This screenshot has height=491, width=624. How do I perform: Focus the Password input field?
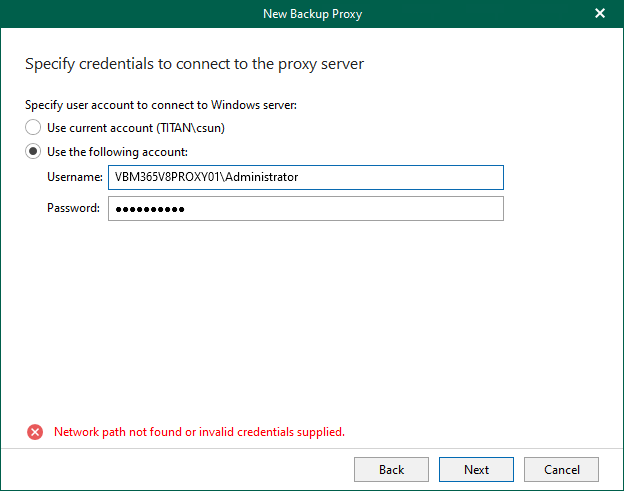305,208
